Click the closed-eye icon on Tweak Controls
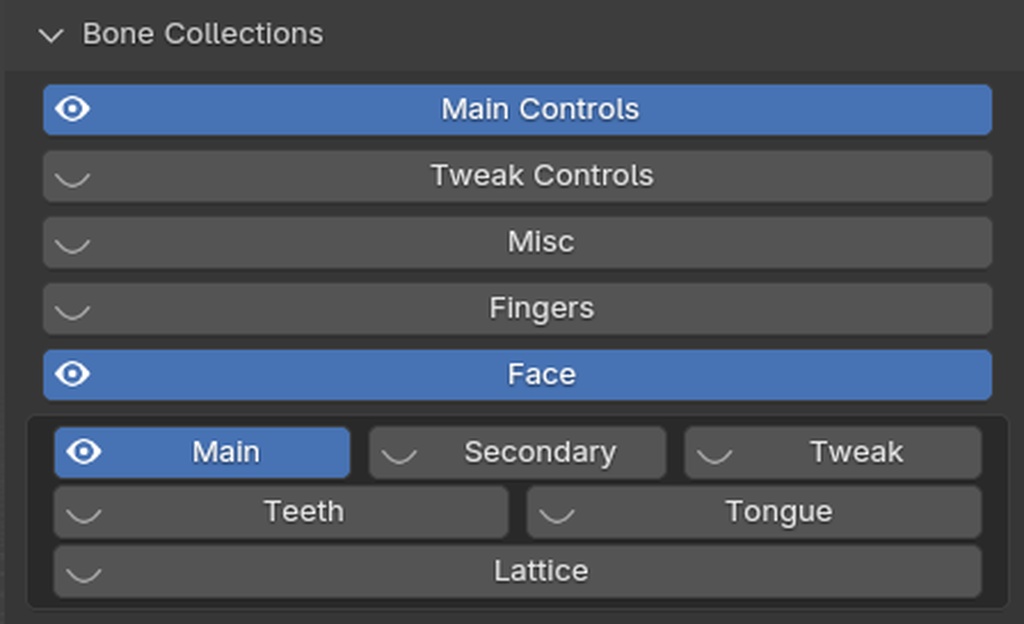This screenshot has width=1024, height=624. point(72,178)
